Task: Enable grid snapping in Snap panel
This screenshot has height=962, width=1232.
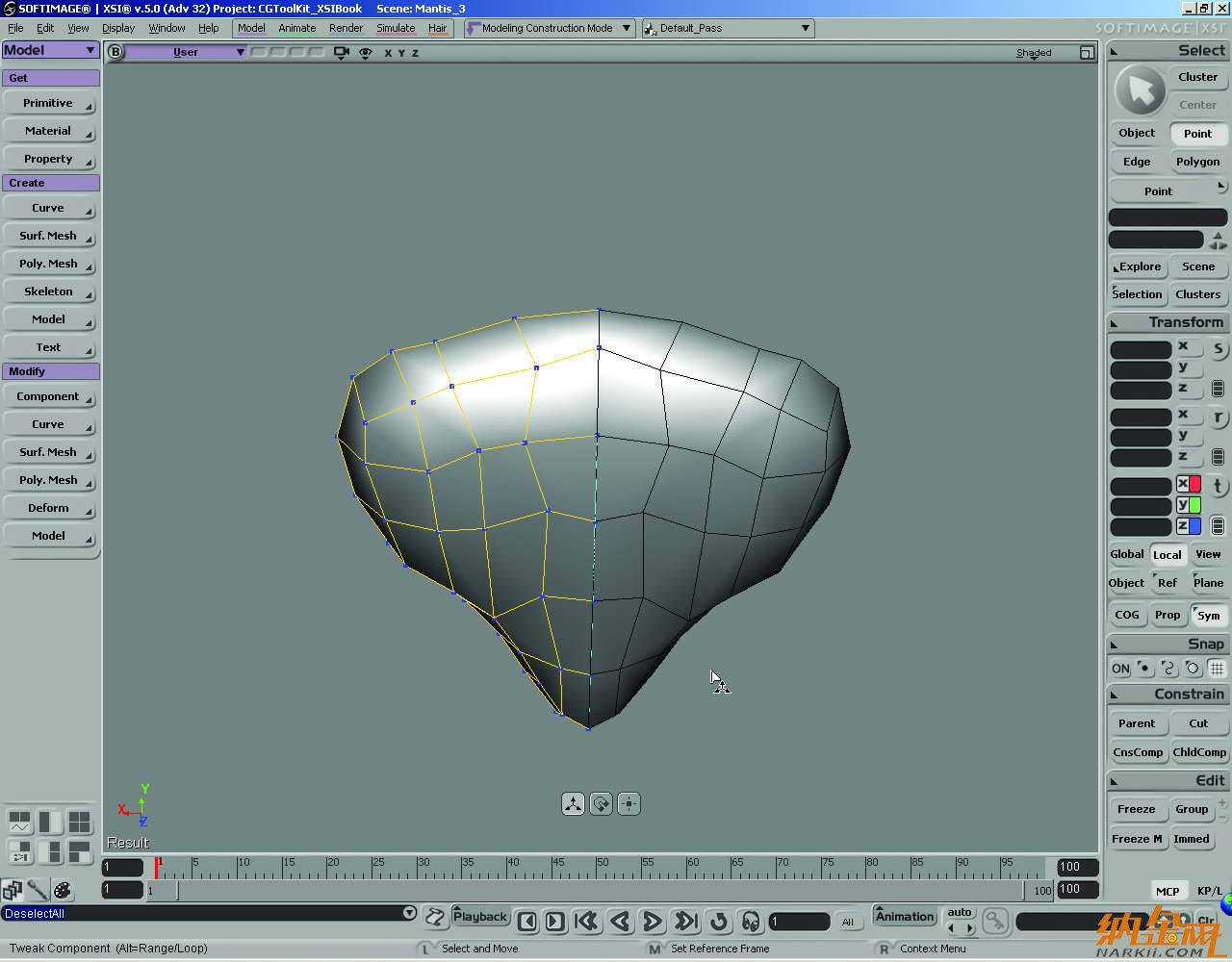Action: point(1217,669)
